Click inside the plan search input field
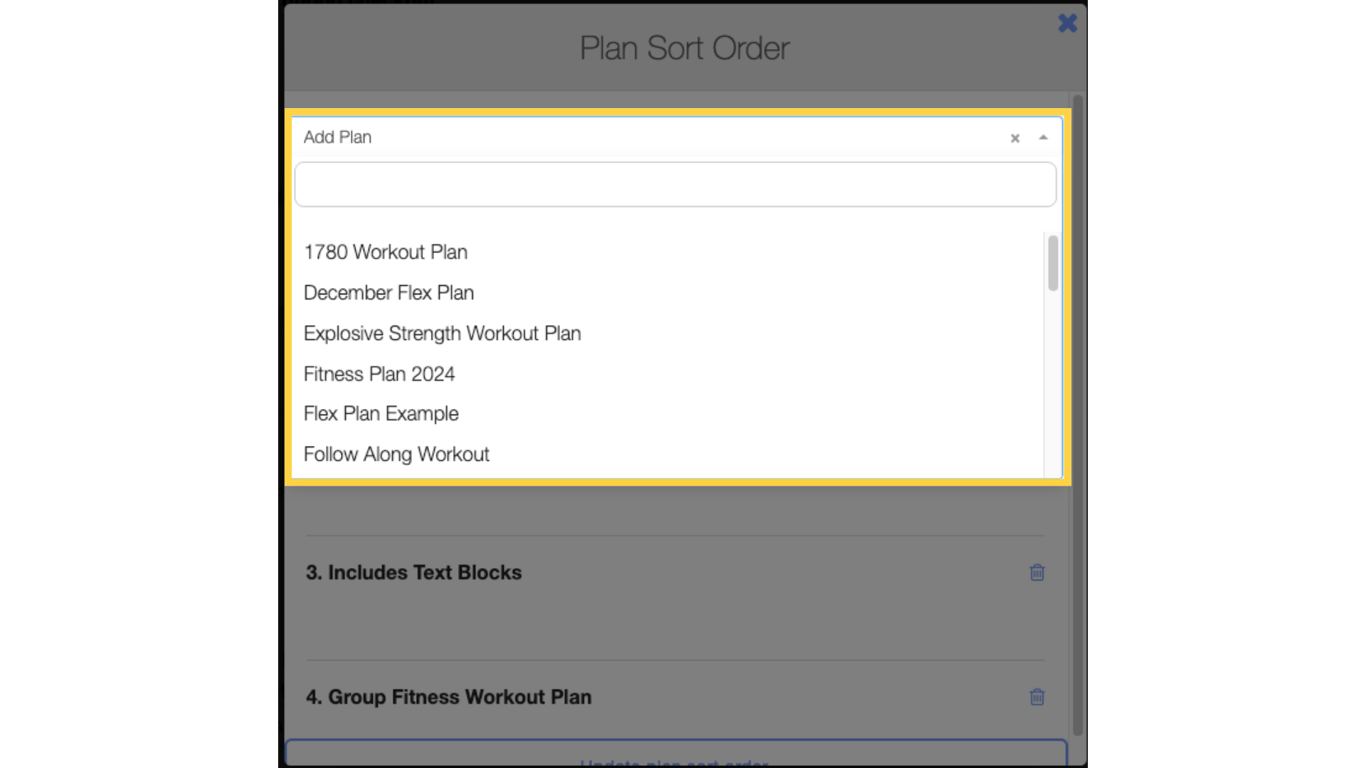 tap(675, 184)
